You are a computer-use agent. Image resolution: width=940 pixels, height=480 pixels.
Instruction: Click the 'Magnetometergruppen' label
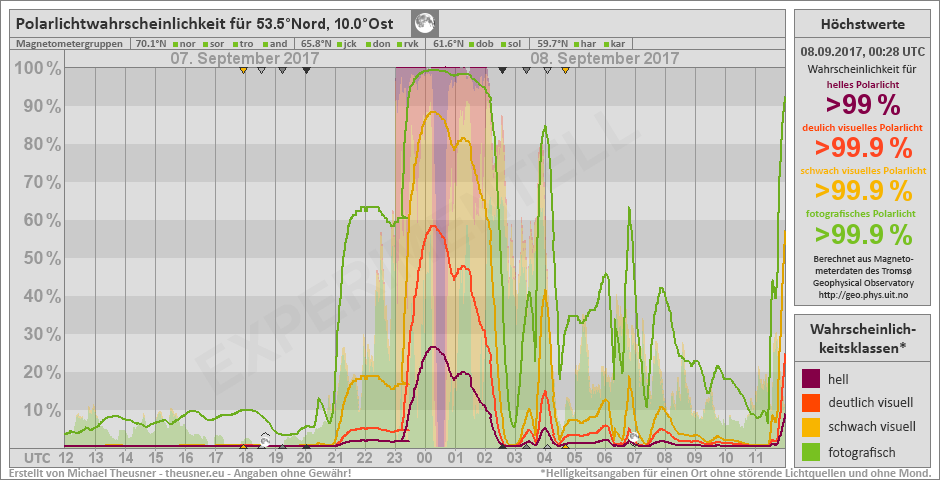click(70, 44)
